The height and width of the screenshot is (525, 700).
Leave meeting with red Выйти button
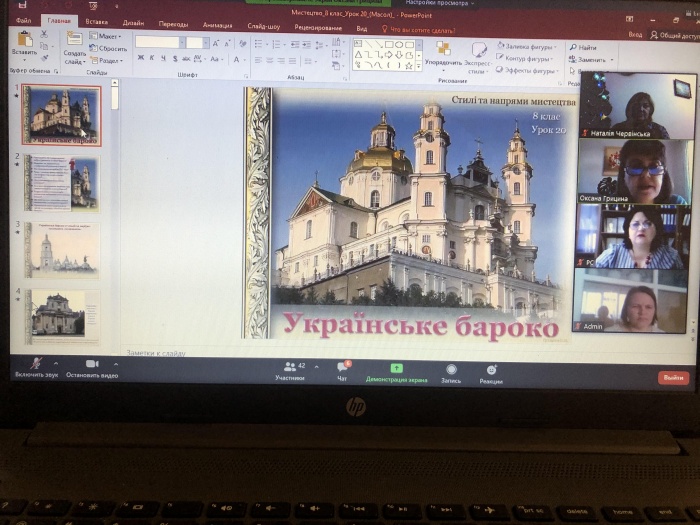(672, 377)
